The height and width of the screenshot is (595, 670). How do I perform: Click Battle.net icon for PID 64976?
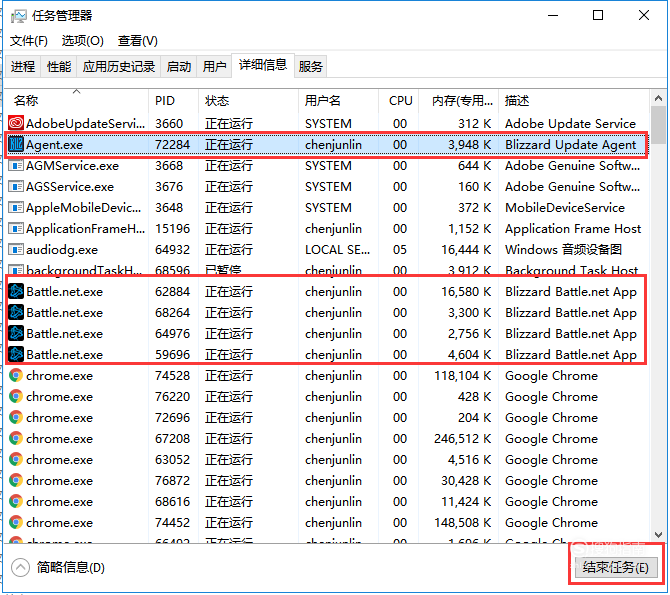16,333
